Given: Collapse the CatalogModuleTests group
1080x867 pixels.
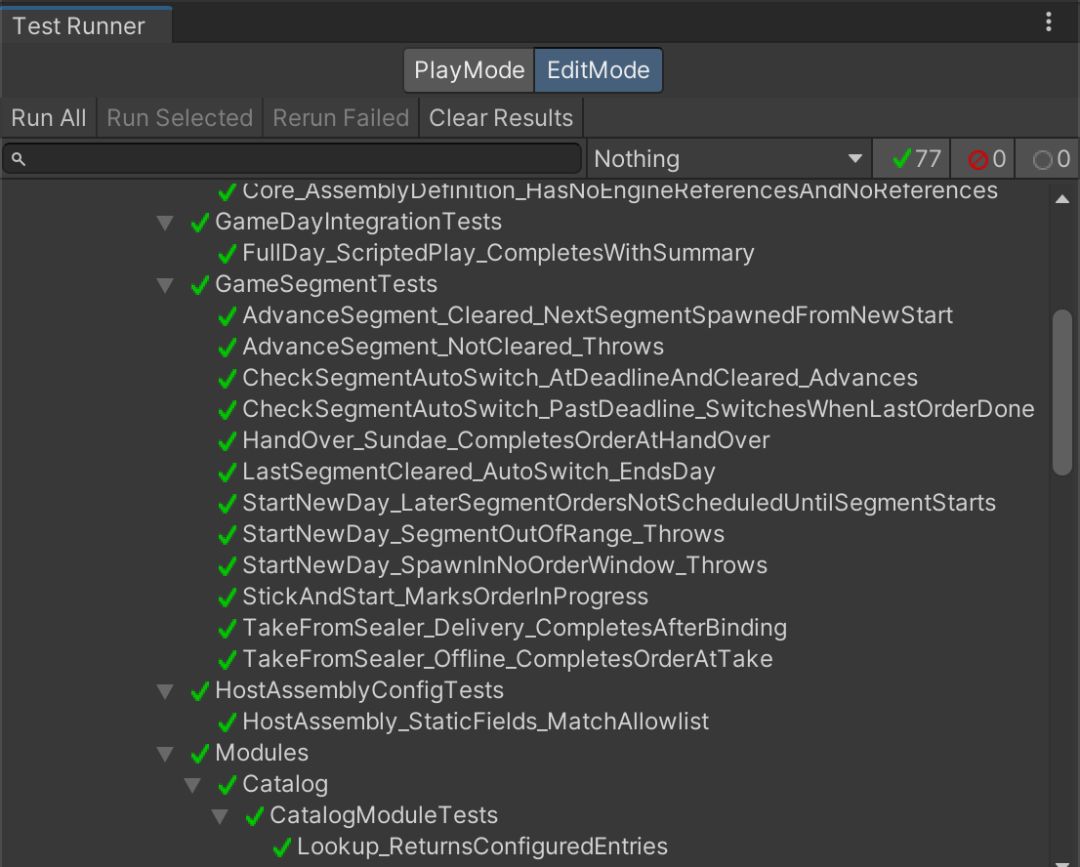Looking at the screenshot, I should [x=220, y=816].
